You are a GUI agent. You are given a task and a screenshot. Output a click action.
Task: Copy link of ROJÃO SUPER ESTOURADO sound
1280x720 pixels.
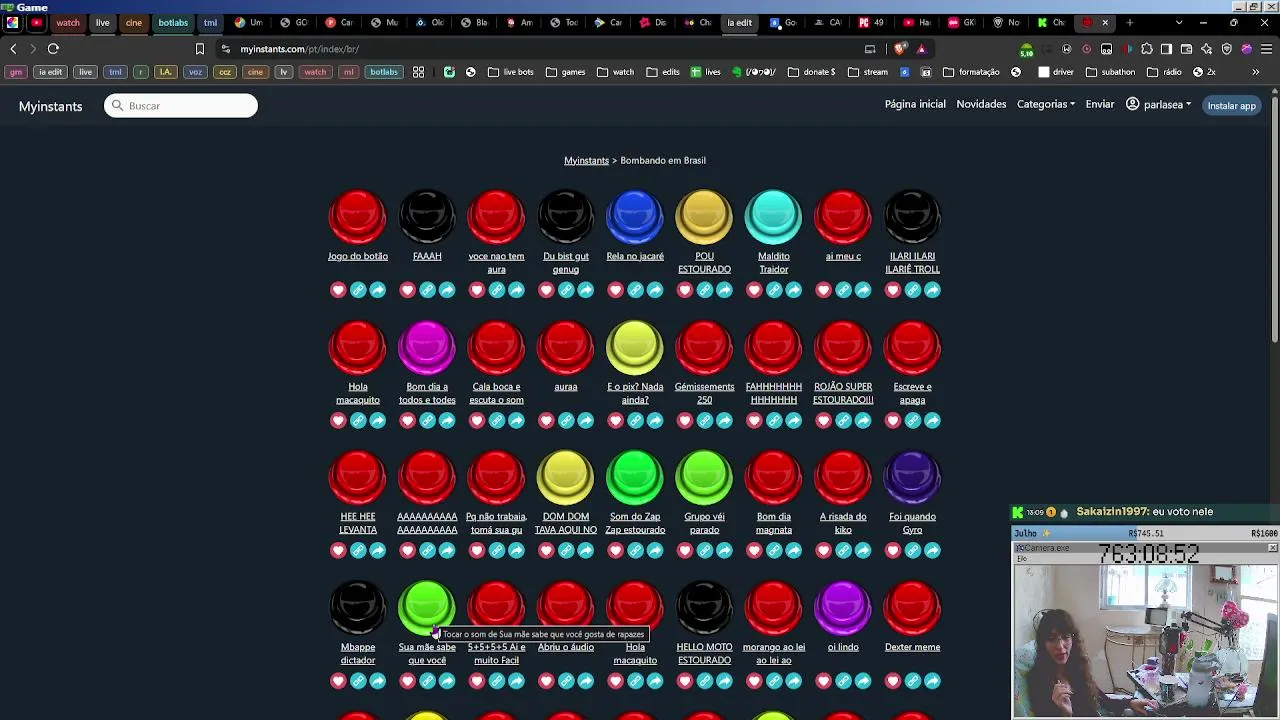843,420
